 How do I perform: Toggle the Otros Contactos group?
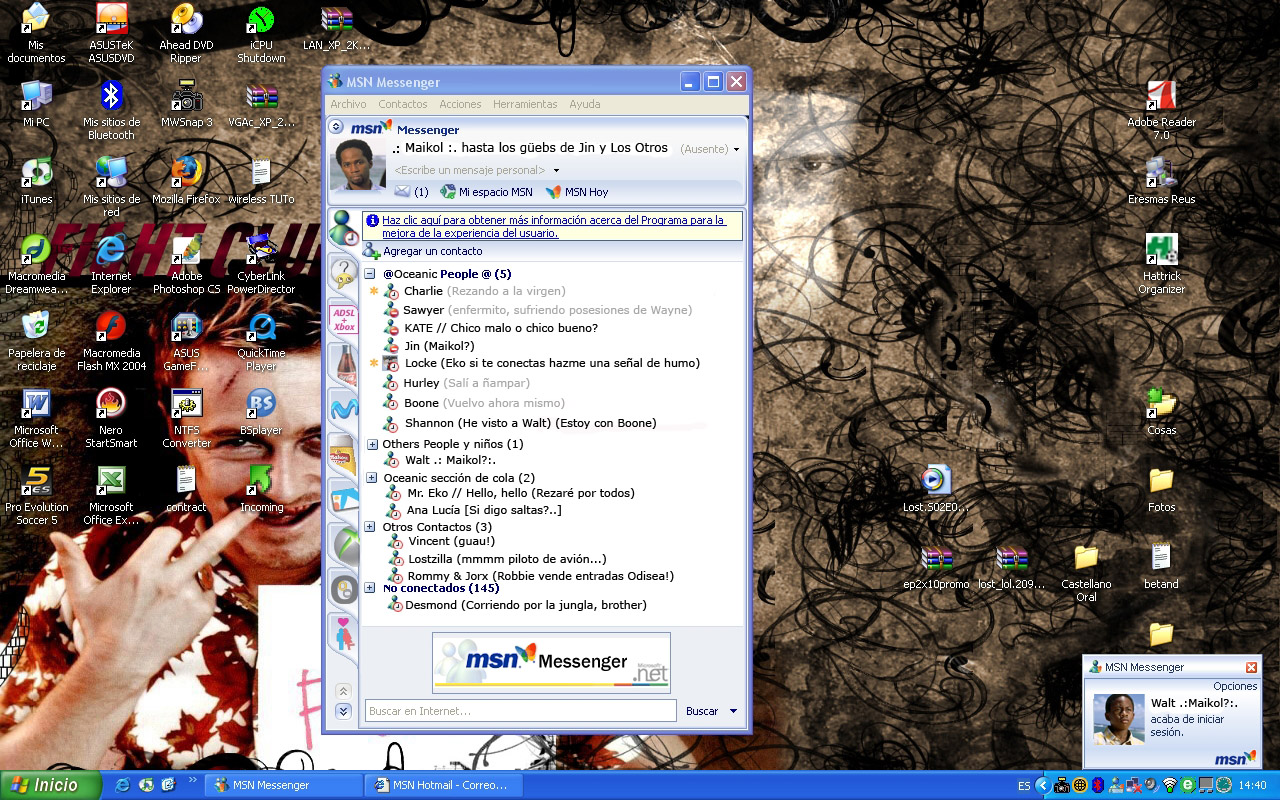(x=370, y=527)
